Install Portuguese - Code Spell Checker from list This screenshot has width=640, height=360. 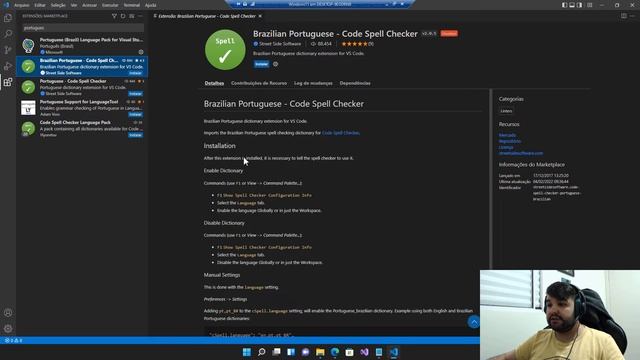pos(135,93)
